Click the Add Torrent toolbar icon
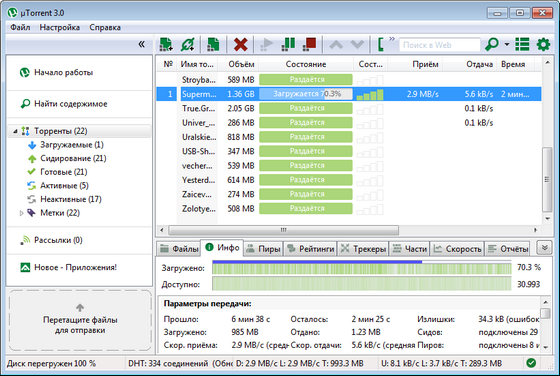 point(166,44)
